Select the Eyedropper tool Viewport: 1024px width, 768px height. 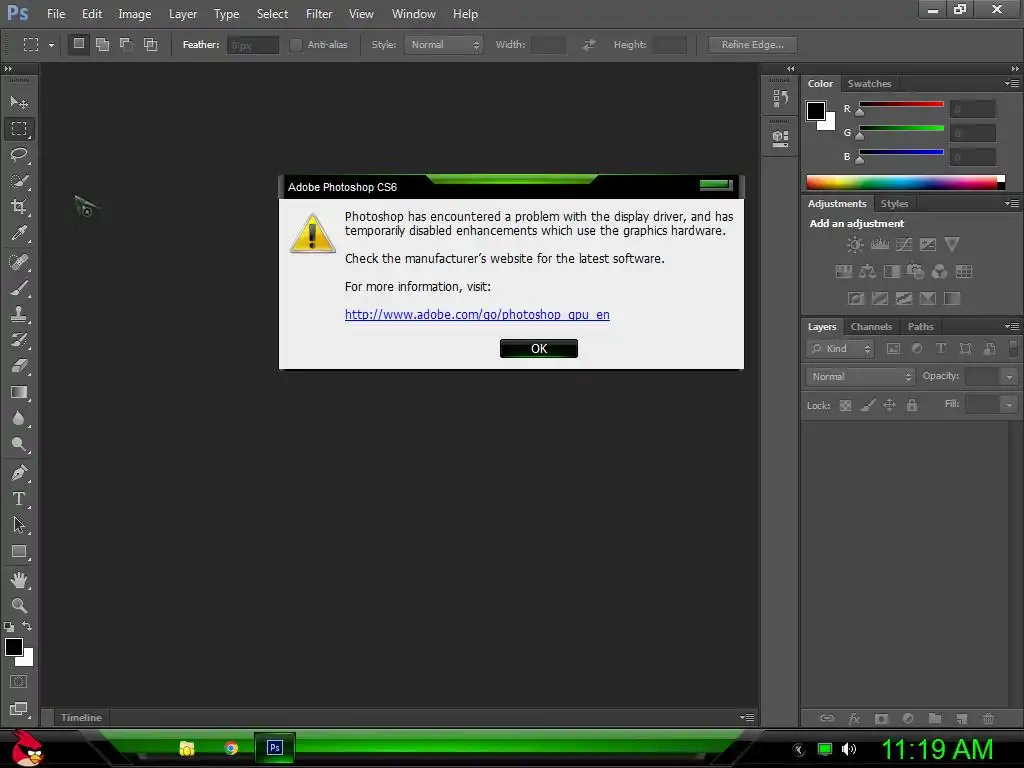pyautogui.click(x=19, y=234)
